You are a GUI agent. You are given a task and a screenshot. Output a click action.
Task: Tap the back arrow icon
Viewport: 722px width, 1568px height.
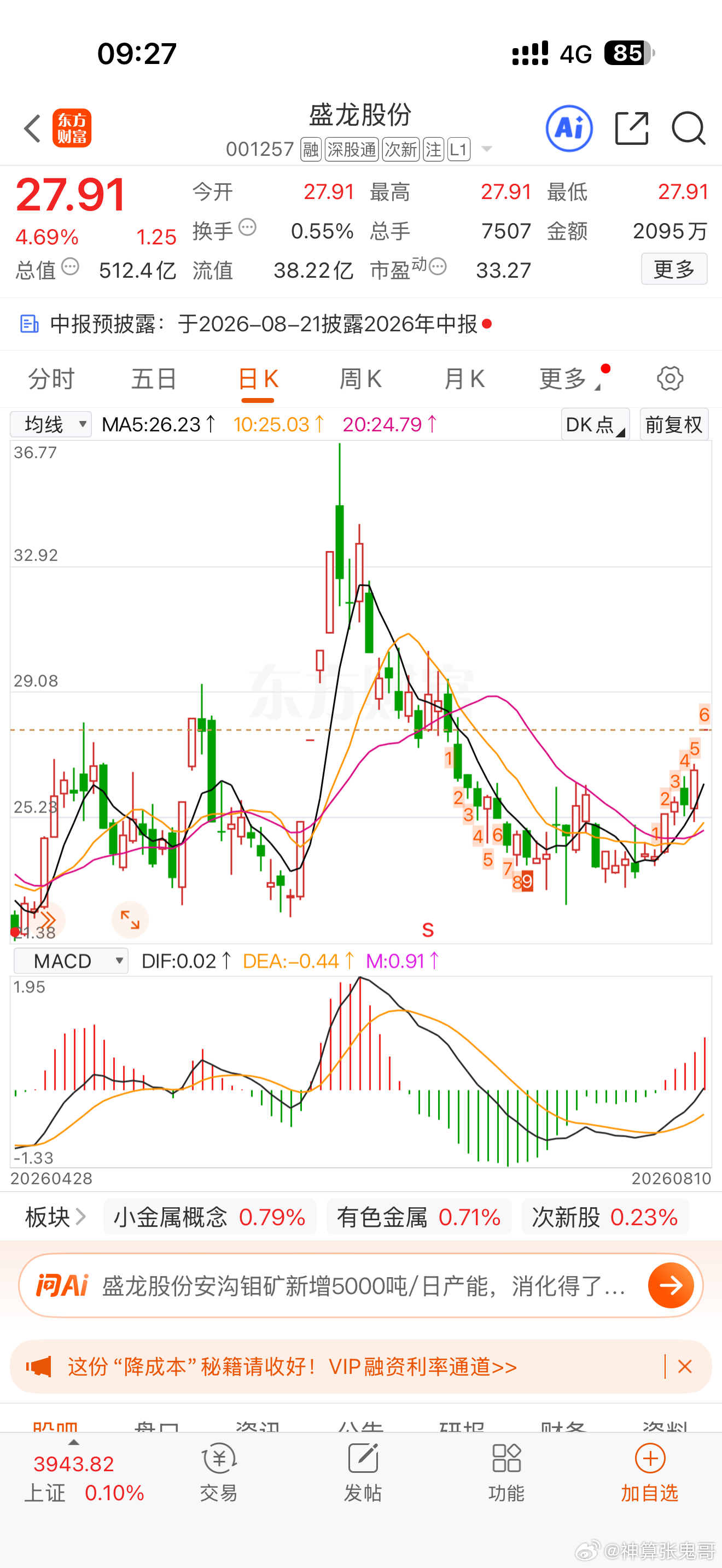coord(32,128)
